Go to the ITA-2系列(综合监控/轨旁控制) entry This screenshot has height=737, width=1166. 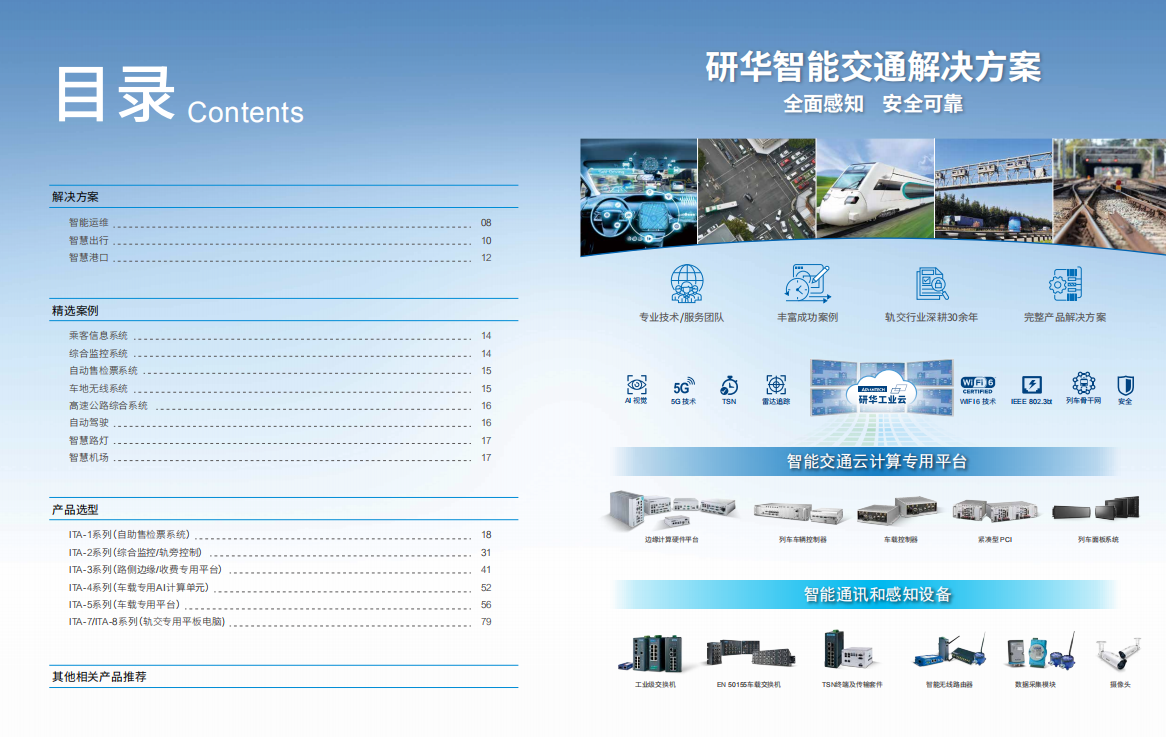pos(280,553)
